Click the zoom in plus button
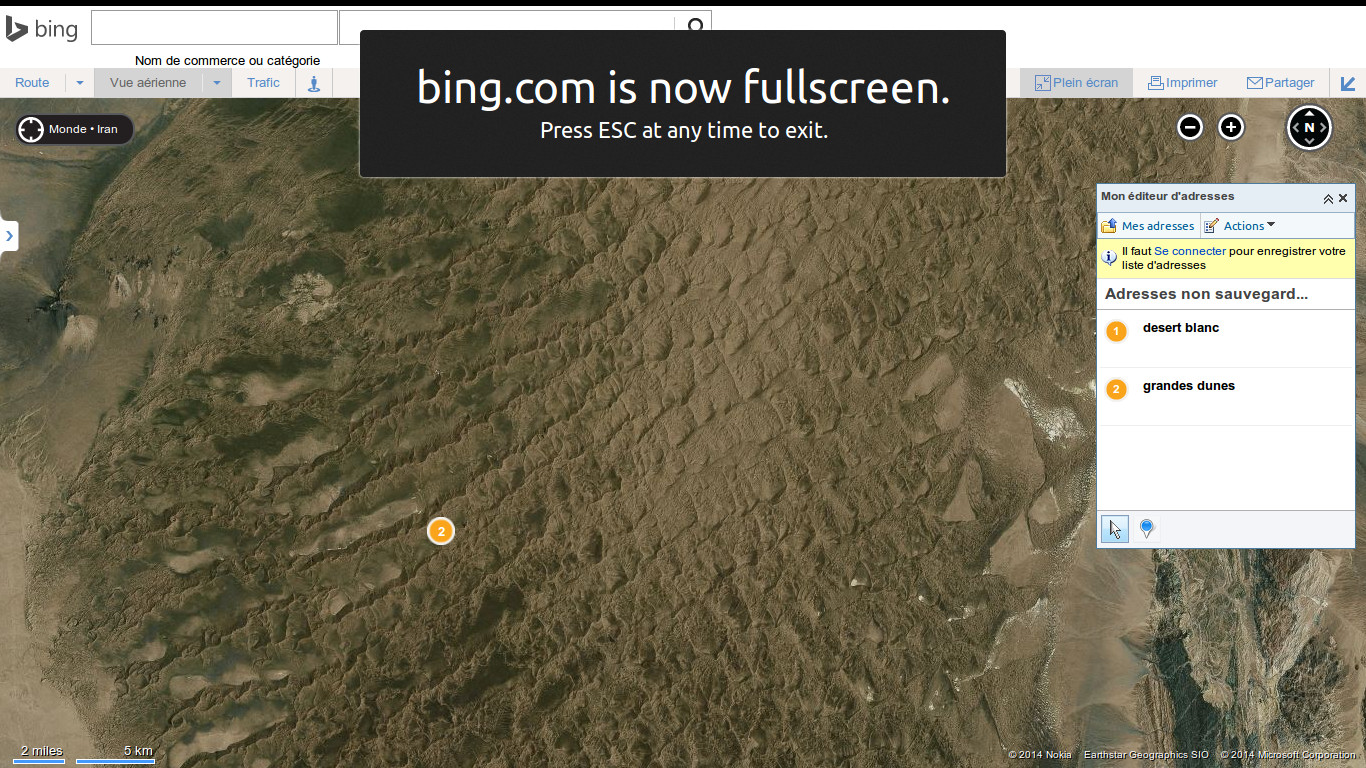1366x768 pixels. point(1231,127)
